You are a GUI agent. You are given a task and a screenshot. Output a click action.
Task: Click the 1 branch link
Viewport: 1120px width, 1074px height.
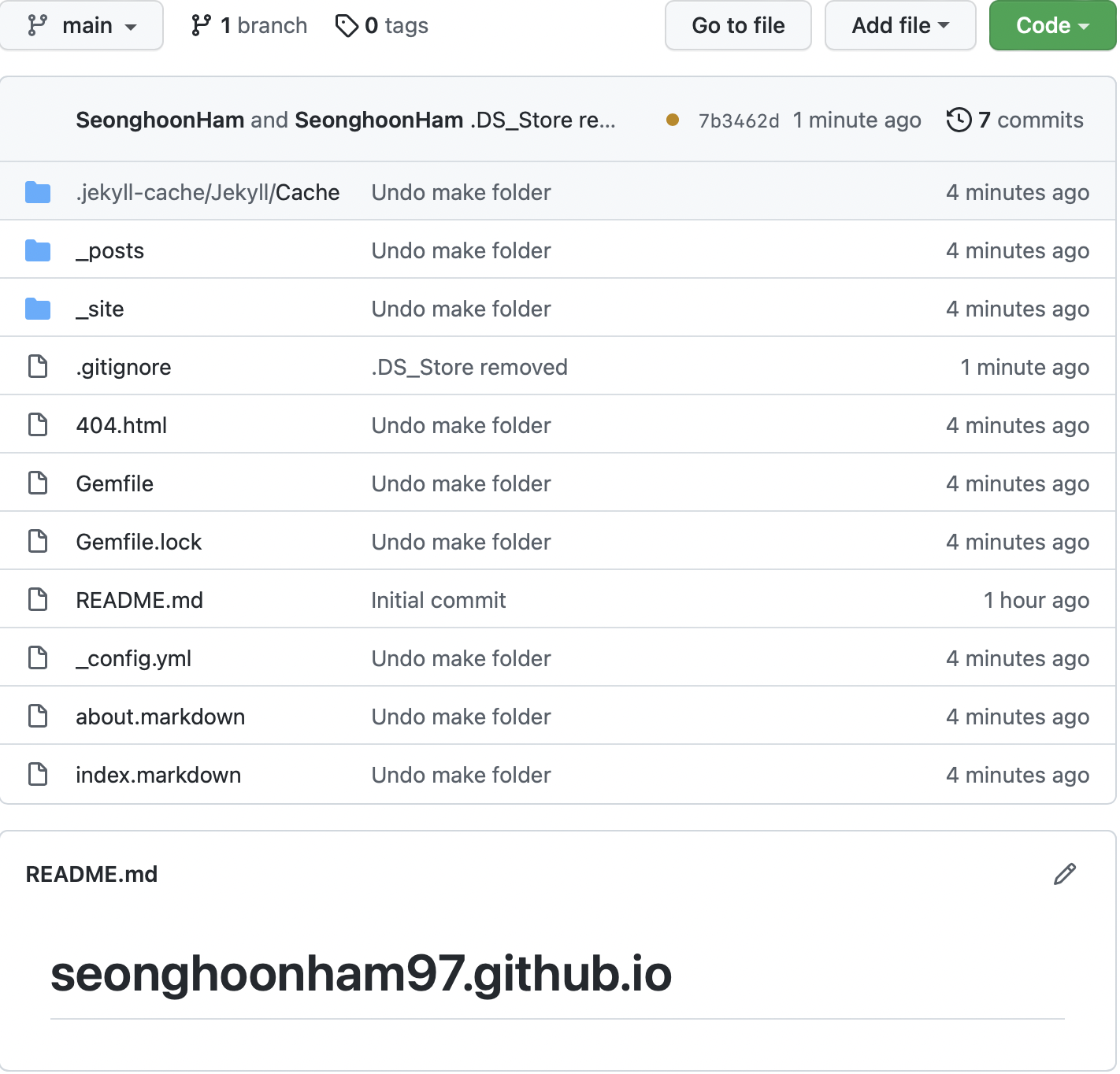click(249, 25)
